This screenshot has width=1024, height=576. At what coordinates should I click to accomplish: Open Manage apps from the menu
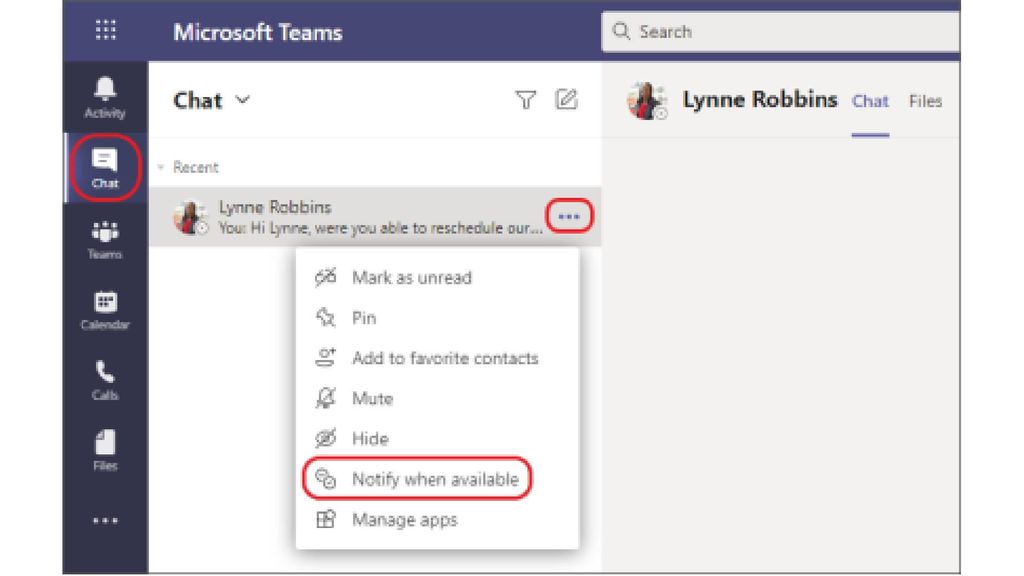pos(404,519)
